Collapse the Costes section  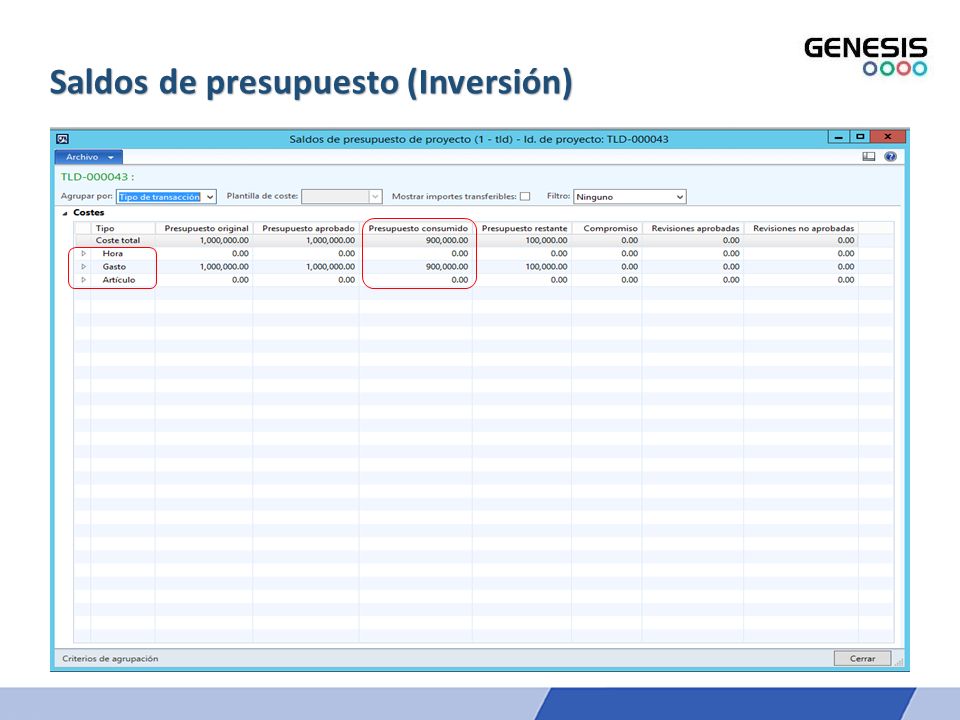[65, 213]
